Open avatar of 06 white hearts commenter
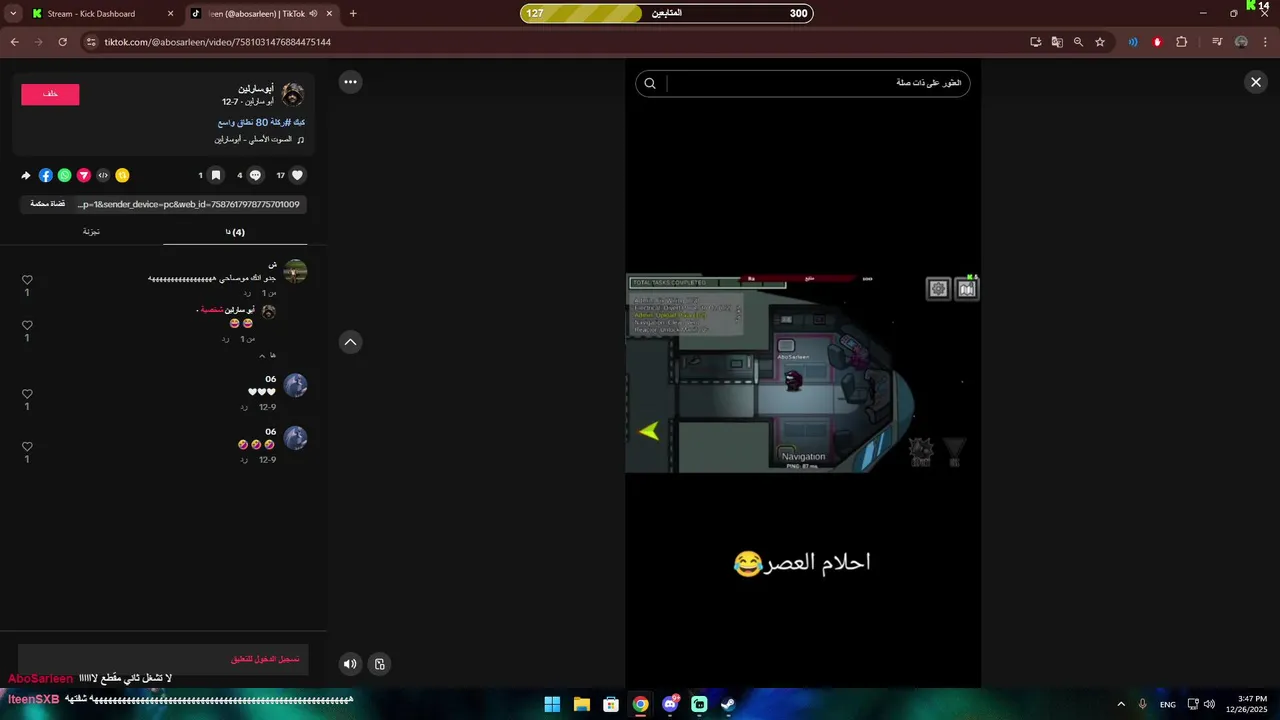Screen dimensions: 1280x720 click(x=295, y=385)
